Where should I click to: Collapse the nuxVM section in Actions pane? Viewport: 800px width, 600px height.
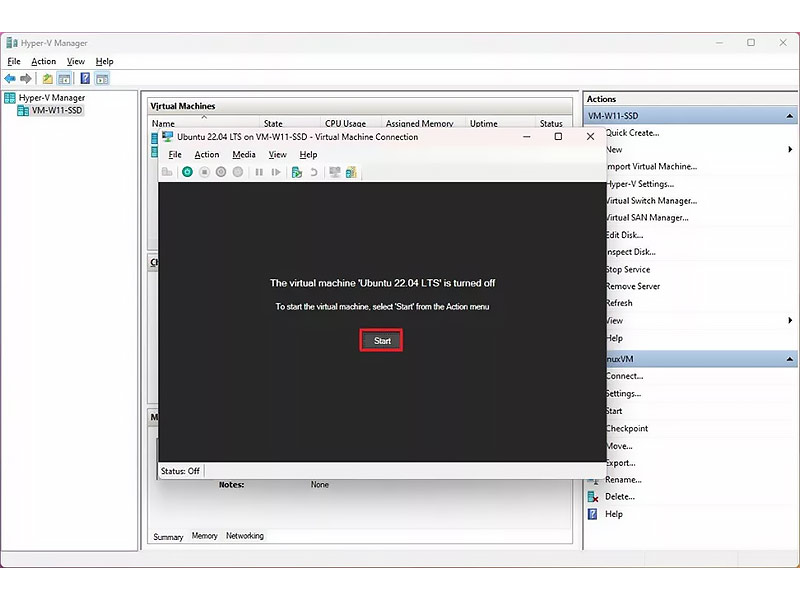click(x=789, y=359)
